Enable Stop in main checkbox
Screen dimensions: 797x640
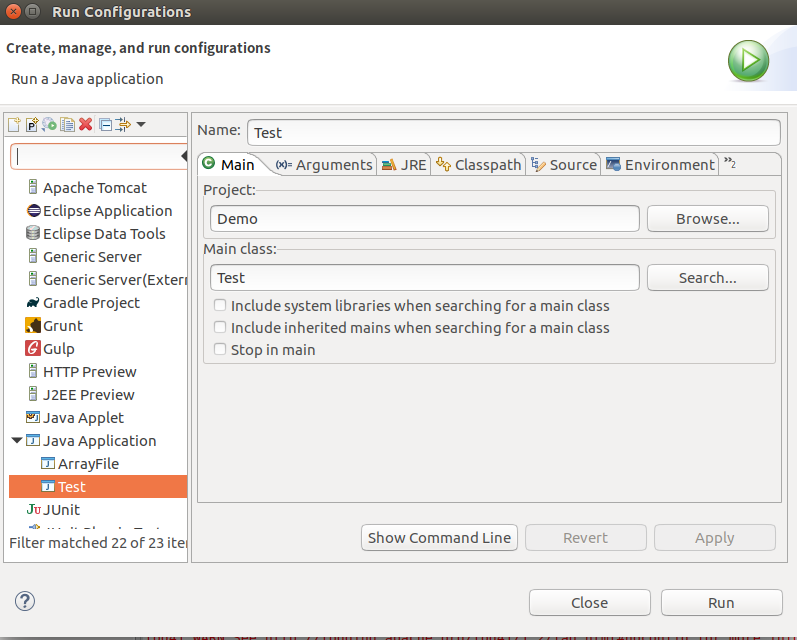click(220, 349)
